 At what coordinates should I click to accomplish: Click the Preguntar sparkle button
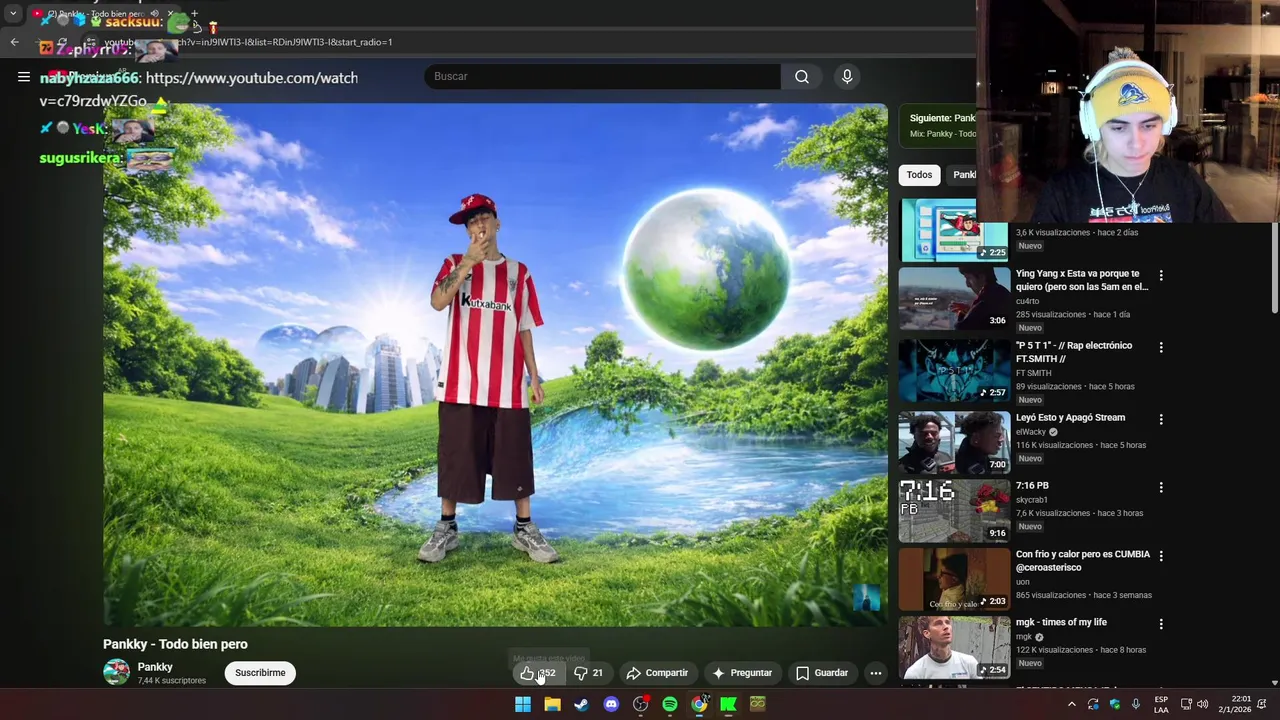point(742,673)
